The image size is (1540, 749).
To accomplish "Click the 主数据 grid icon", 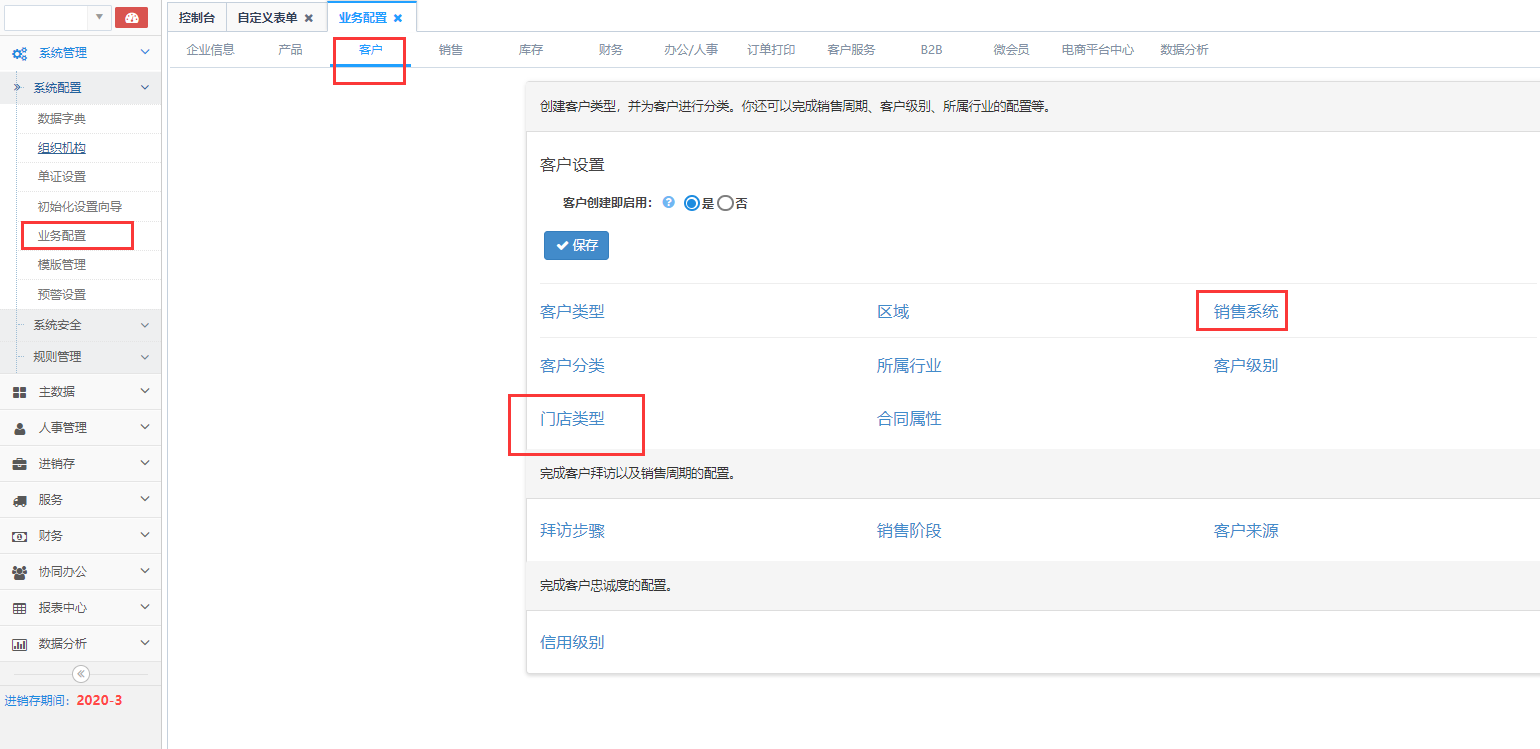I will coord(19,392).
